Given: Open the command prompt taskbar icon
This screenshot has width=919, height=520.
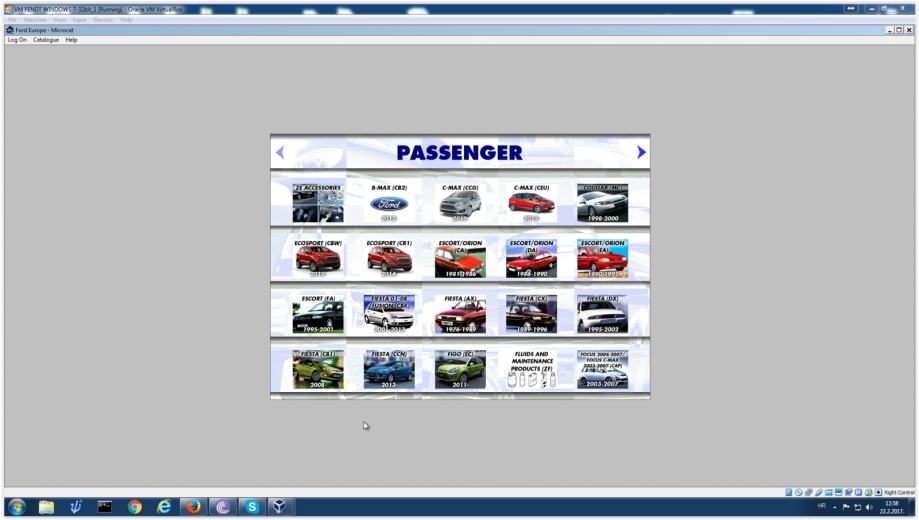Looking at the screenshot, I should (x=105, y=507).
